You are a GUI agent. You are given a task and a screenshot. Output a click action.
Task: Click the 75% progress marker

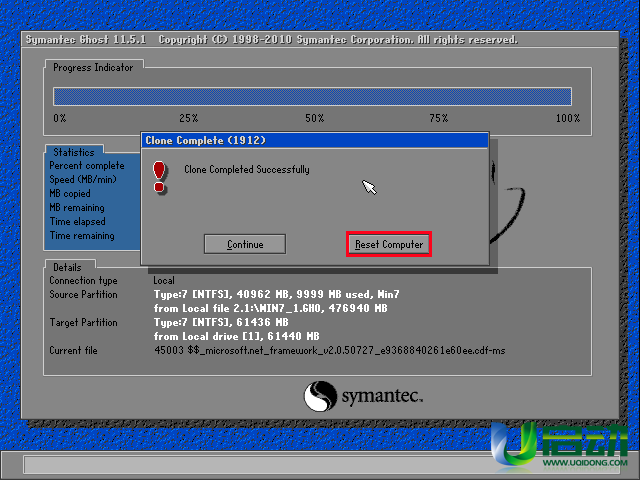pos(439,118)
